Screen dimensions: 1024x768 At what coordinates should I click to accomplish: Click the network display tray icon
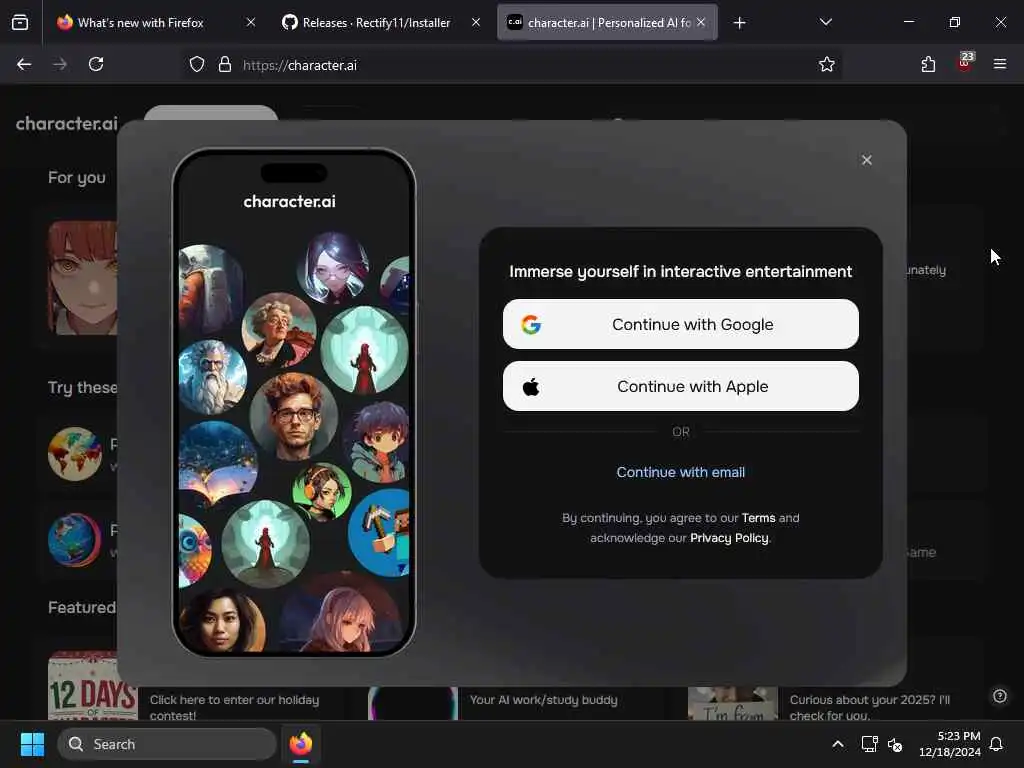[869, 744]
